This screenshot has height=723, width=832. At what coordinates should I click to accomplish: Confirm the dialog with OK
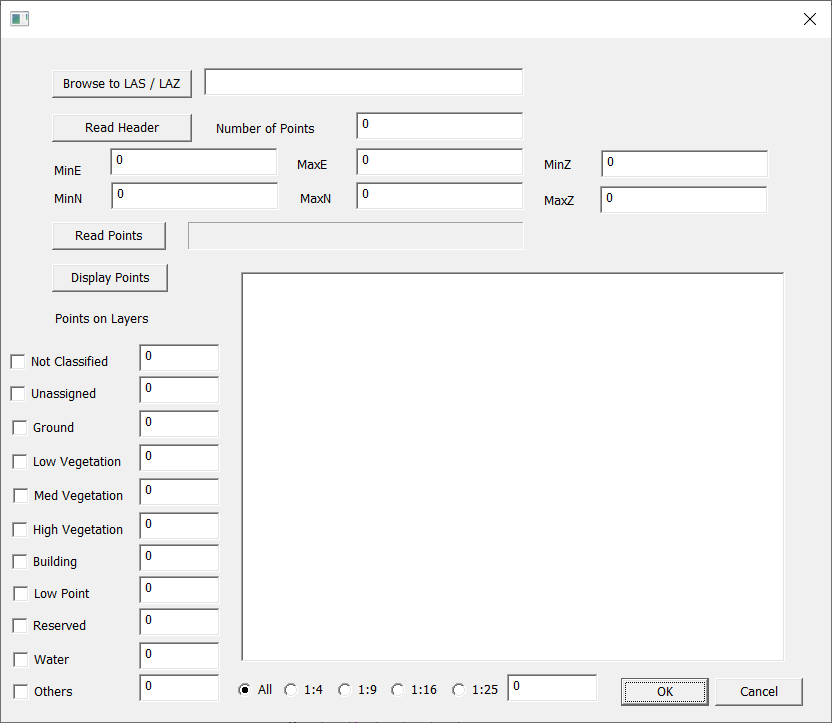pyautogui.click(x=664, y=691)
